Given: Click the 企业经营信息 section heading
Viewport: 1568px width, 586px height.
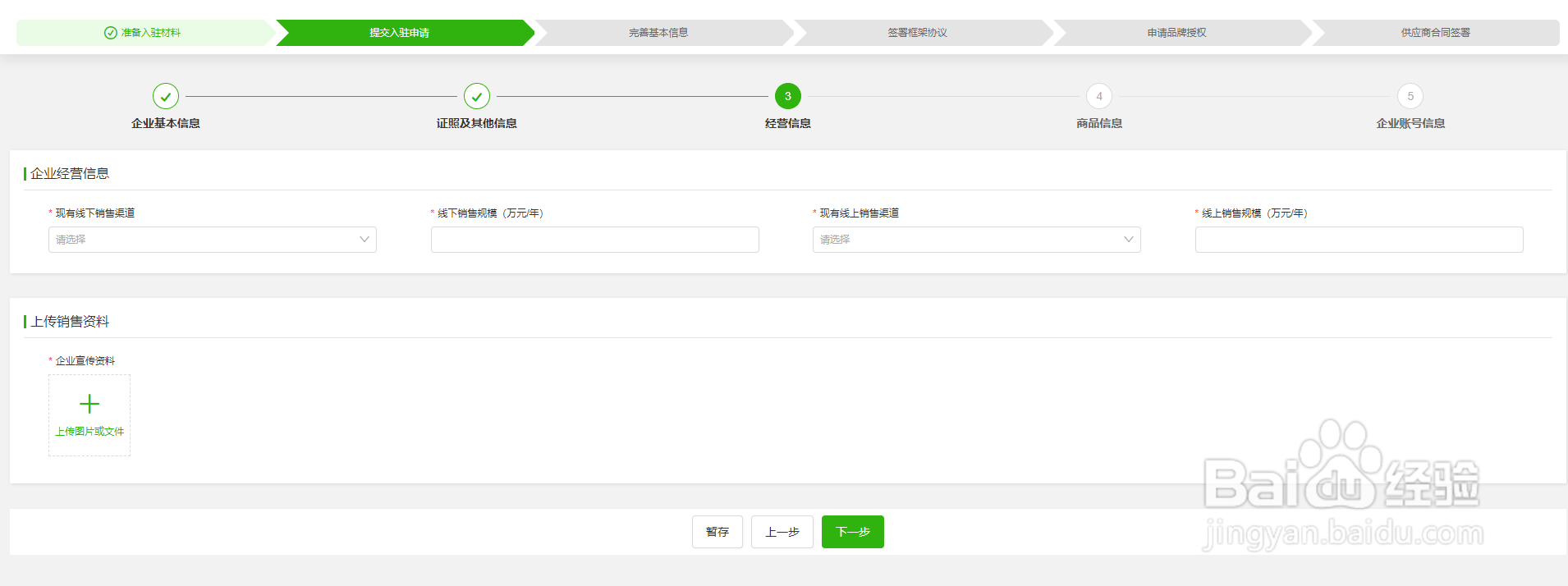Looking at the screenshot, I should (x=70, y=174).
